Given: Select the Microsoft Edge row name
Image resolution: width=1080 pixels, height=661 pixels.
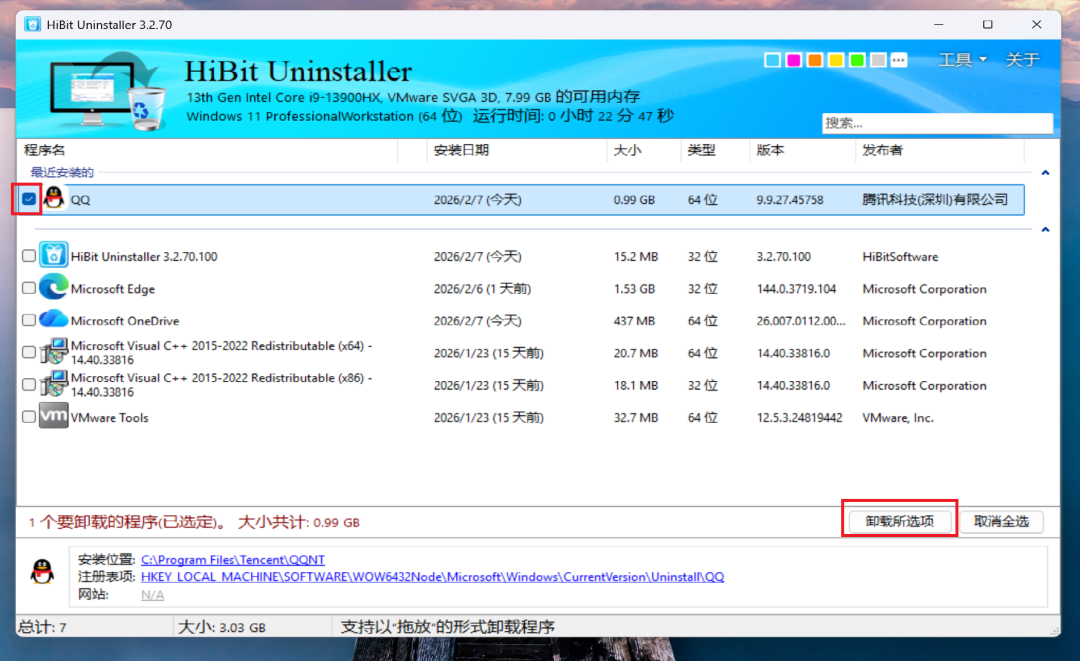Looking at the screenshot, I should coord(113,289).
